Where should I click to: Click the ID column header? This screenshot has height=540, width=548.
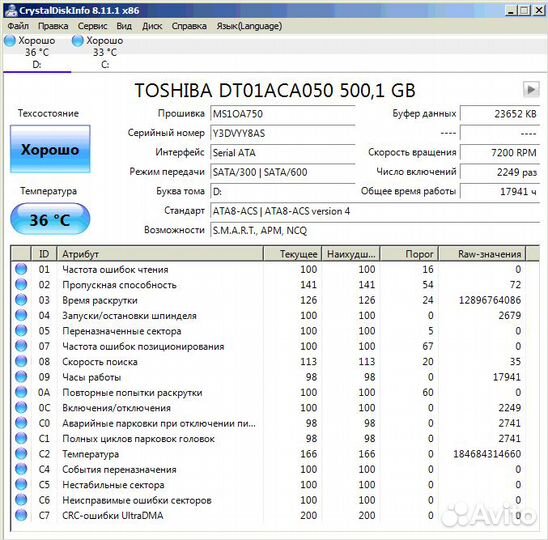(44, 254)
